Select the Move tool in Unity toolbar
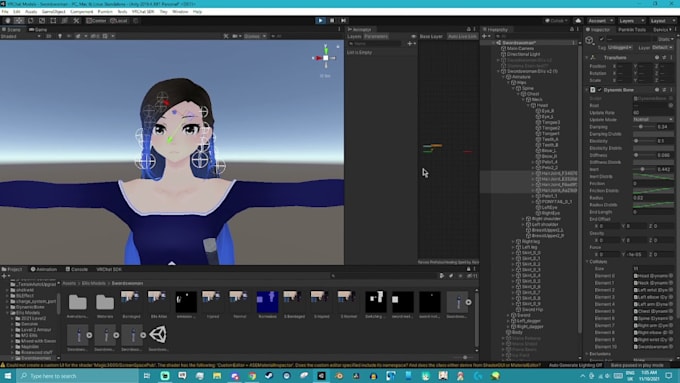Screen dimensions: 680x383 (19, 20)
